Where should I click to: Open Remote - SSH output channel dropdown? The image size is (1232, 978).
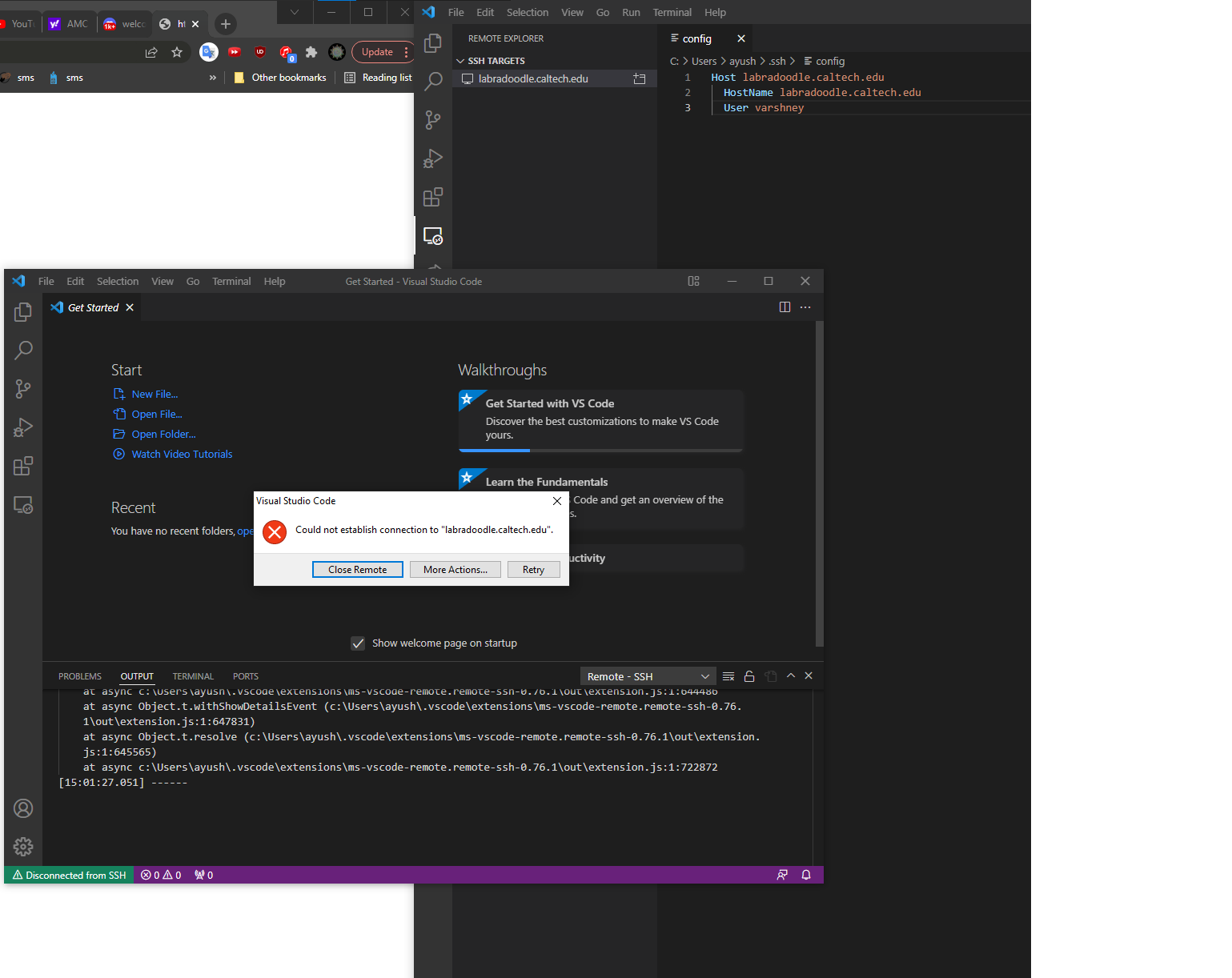coord(648,676)
